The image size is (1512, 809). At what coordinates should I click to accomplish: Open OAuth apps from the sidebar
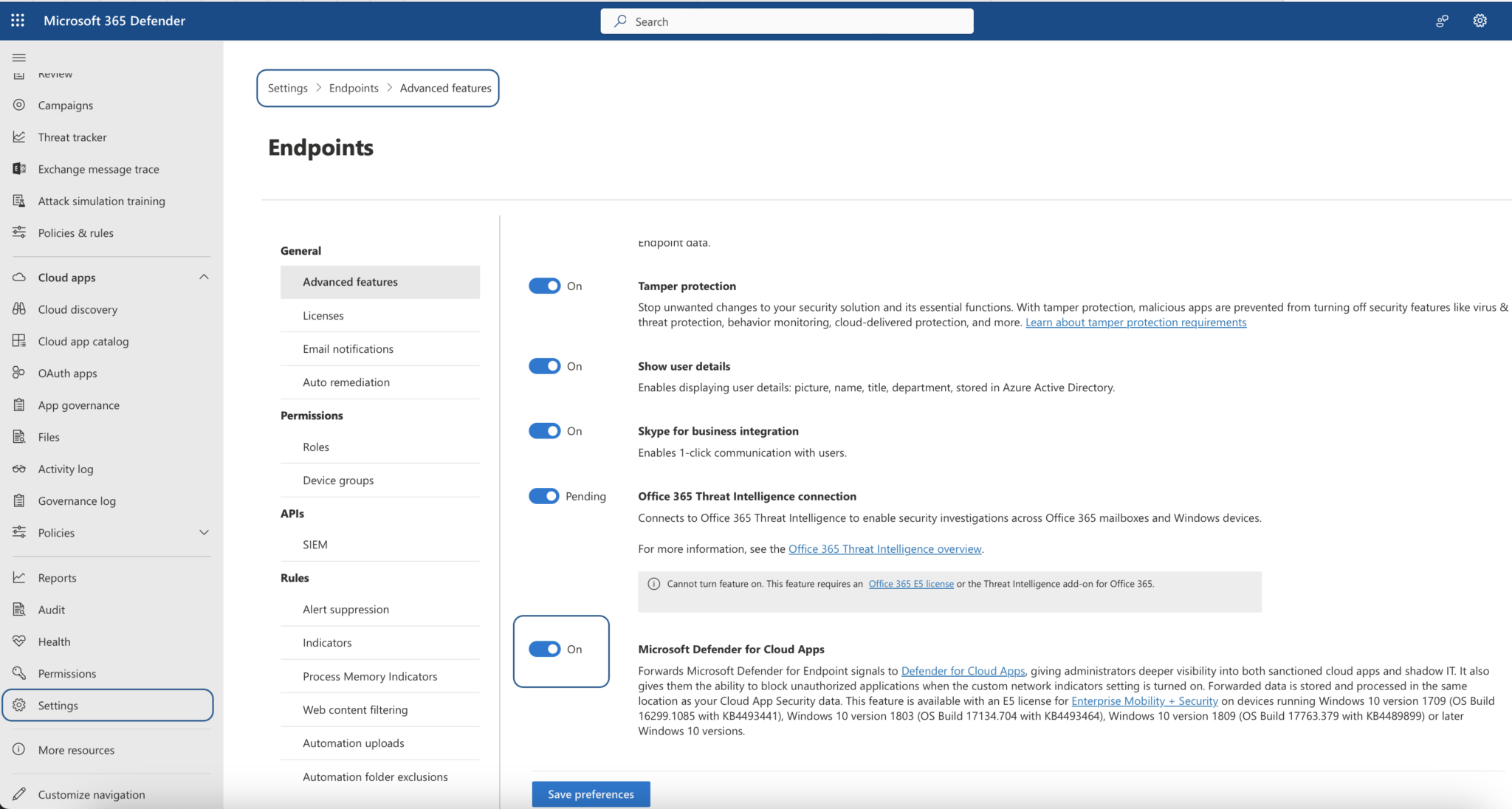(x=68, y=373)
